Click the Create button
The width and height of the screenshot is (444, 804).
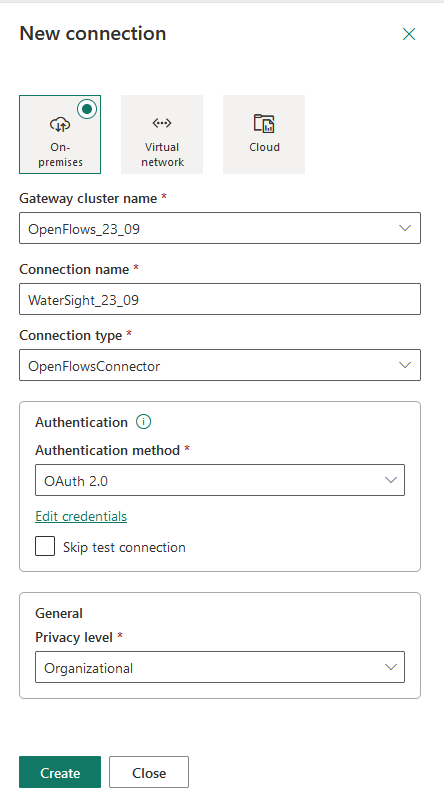(x=60, y=772)
